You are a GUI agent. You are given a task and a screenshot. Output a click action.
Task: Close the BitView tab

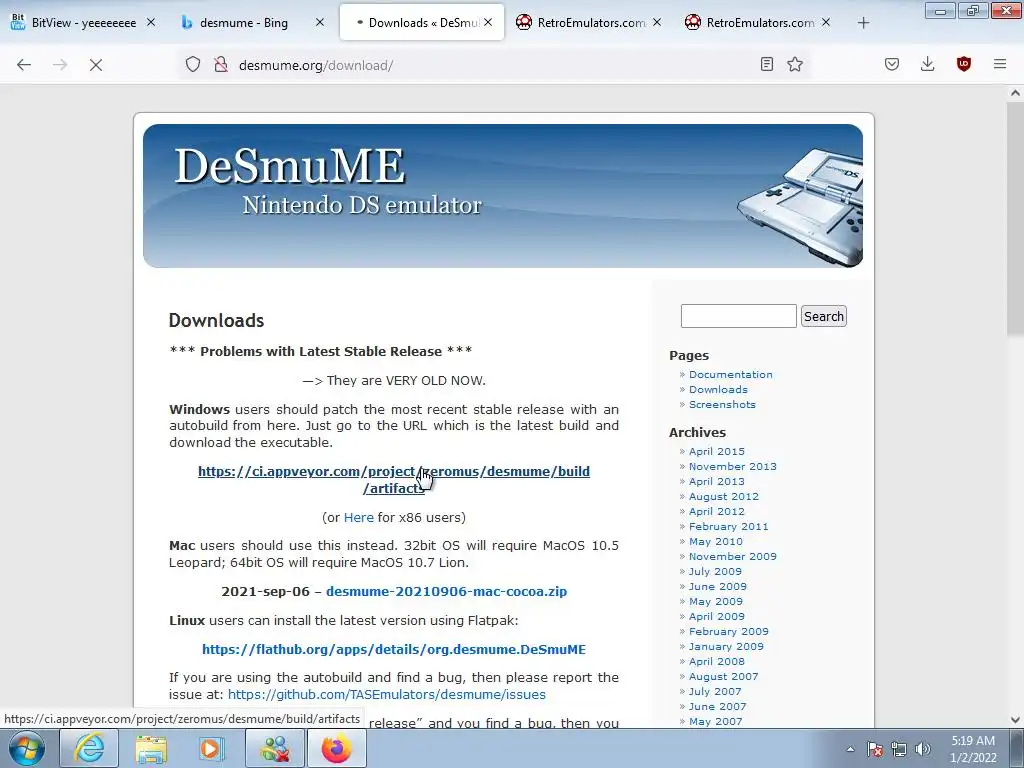151,22
